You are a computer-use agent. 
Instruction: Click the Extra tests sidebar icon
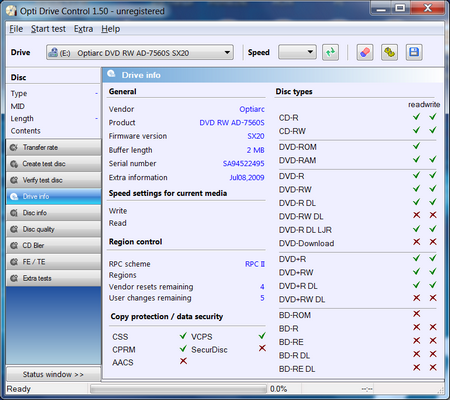14,278
